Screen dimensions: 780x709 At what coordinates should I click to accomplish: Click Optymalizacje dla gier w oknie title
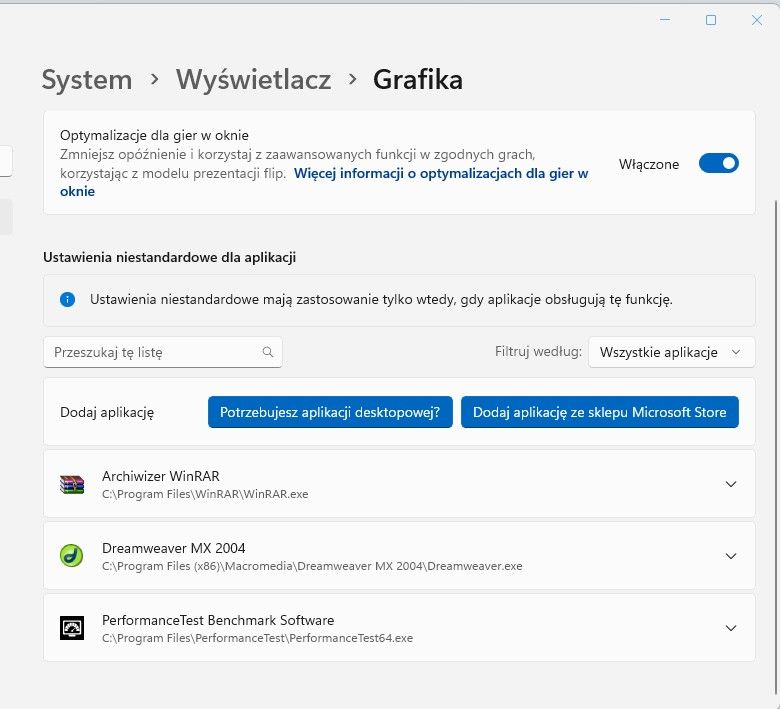click(154, 135)
